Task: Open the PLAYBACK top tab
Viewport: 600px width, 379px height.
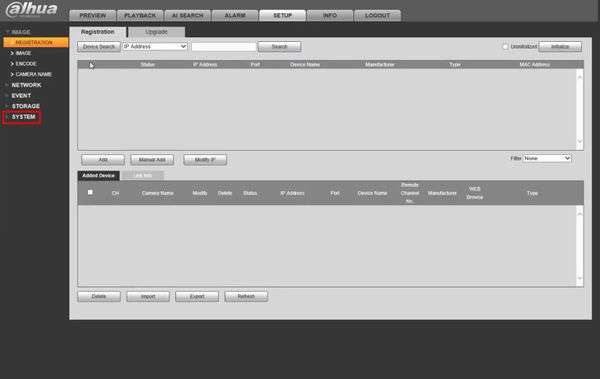Action: (x=140, y=15)
